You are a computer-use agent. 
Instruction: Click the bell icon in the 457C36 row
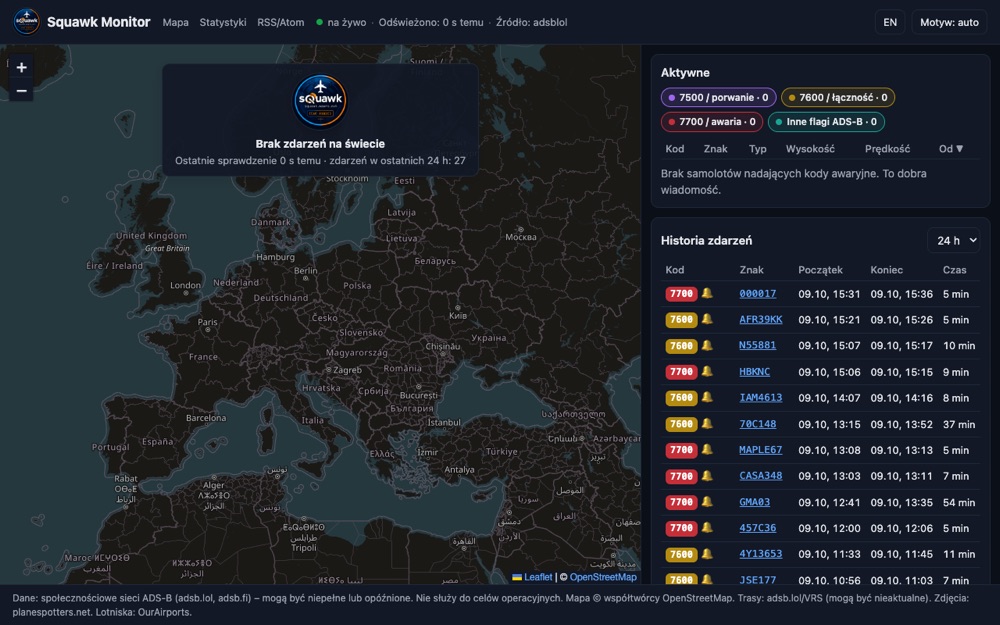click(707, 528)
